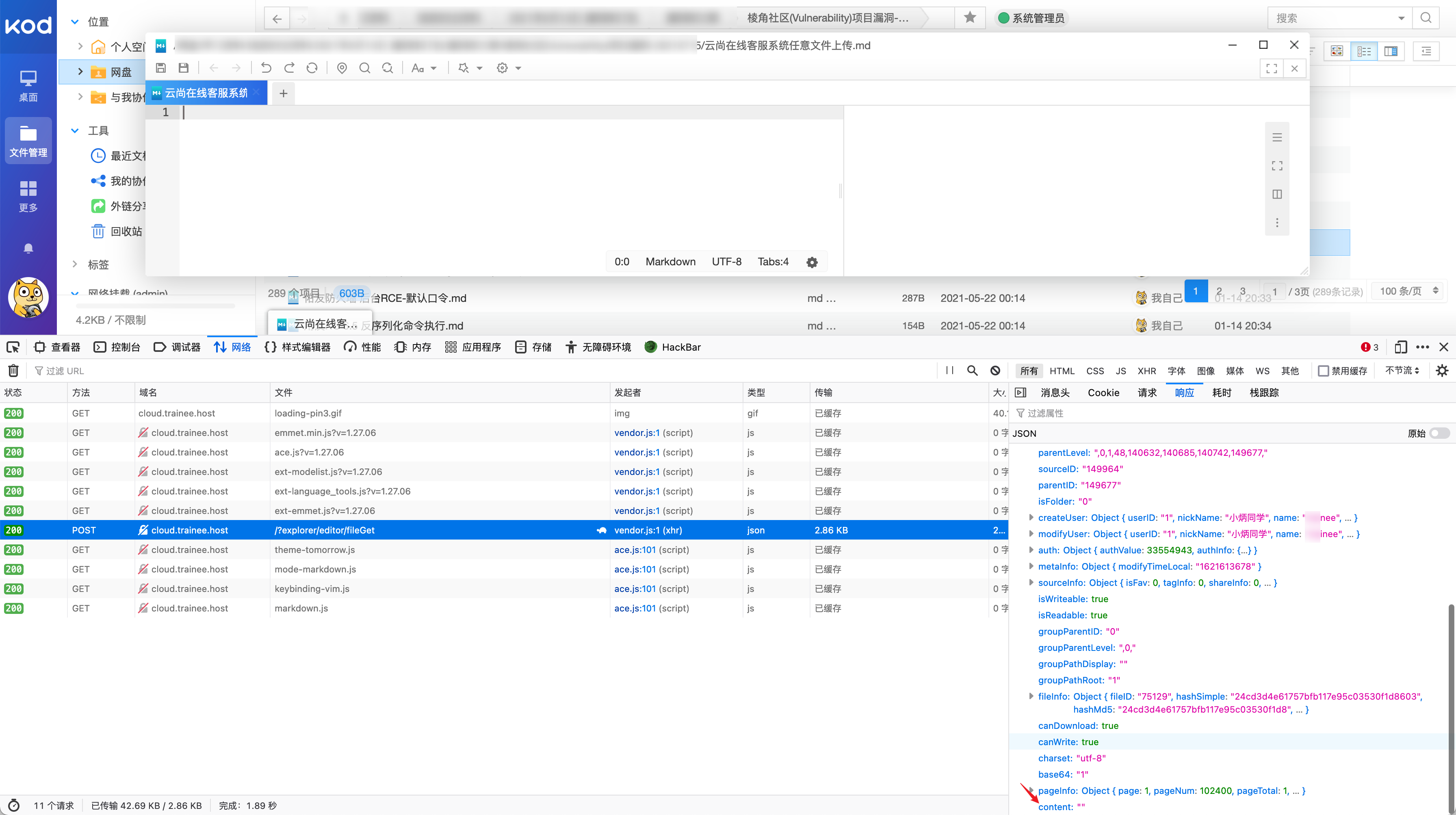Activate the element picker icon in devtools

(x=13, y=347)
